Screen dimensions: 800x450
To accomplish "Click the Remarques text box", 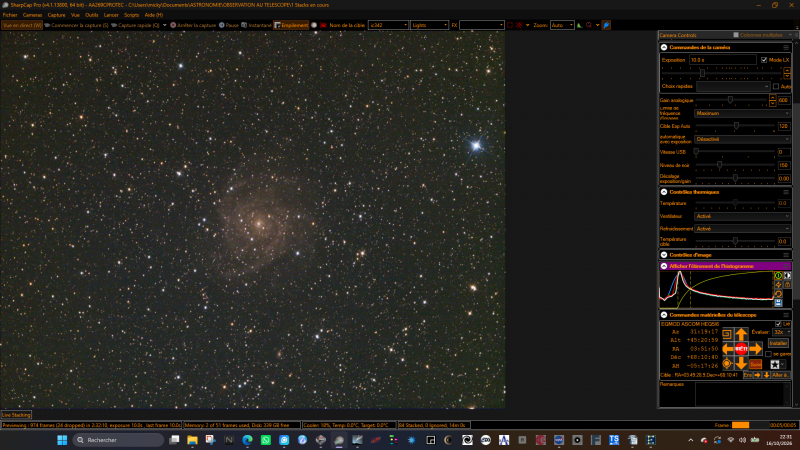I will pos(743,394).
